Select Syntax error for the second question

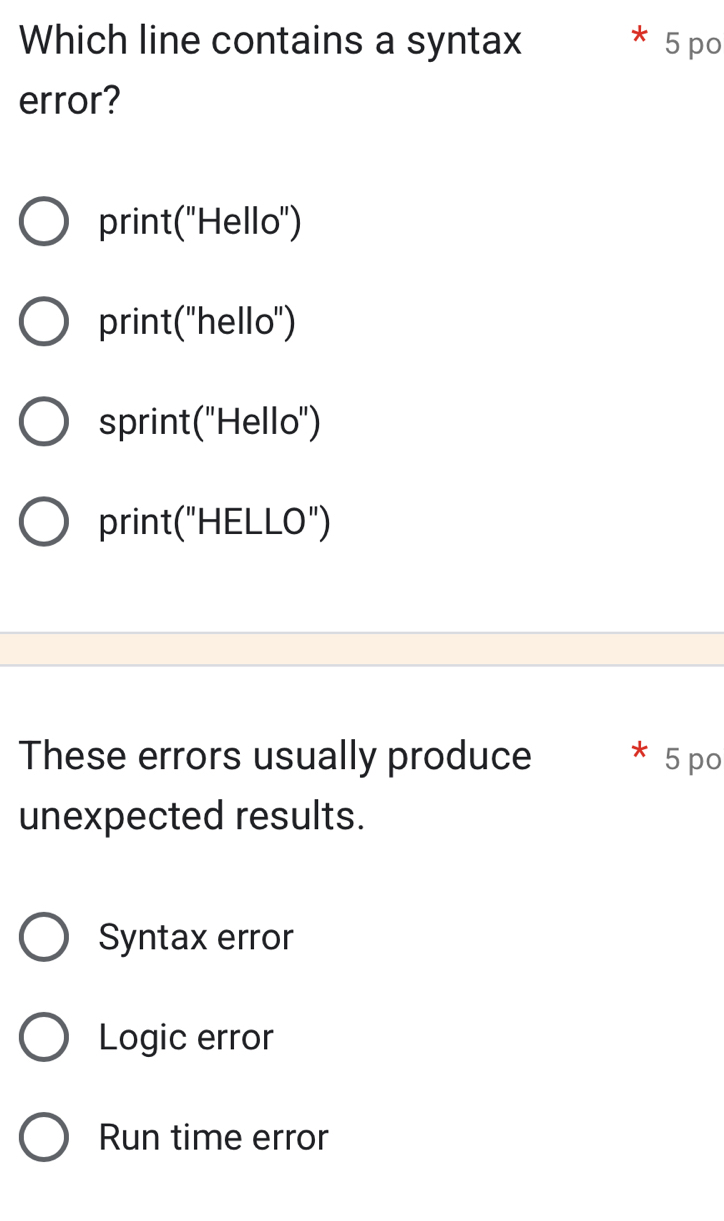click(43, 937)
